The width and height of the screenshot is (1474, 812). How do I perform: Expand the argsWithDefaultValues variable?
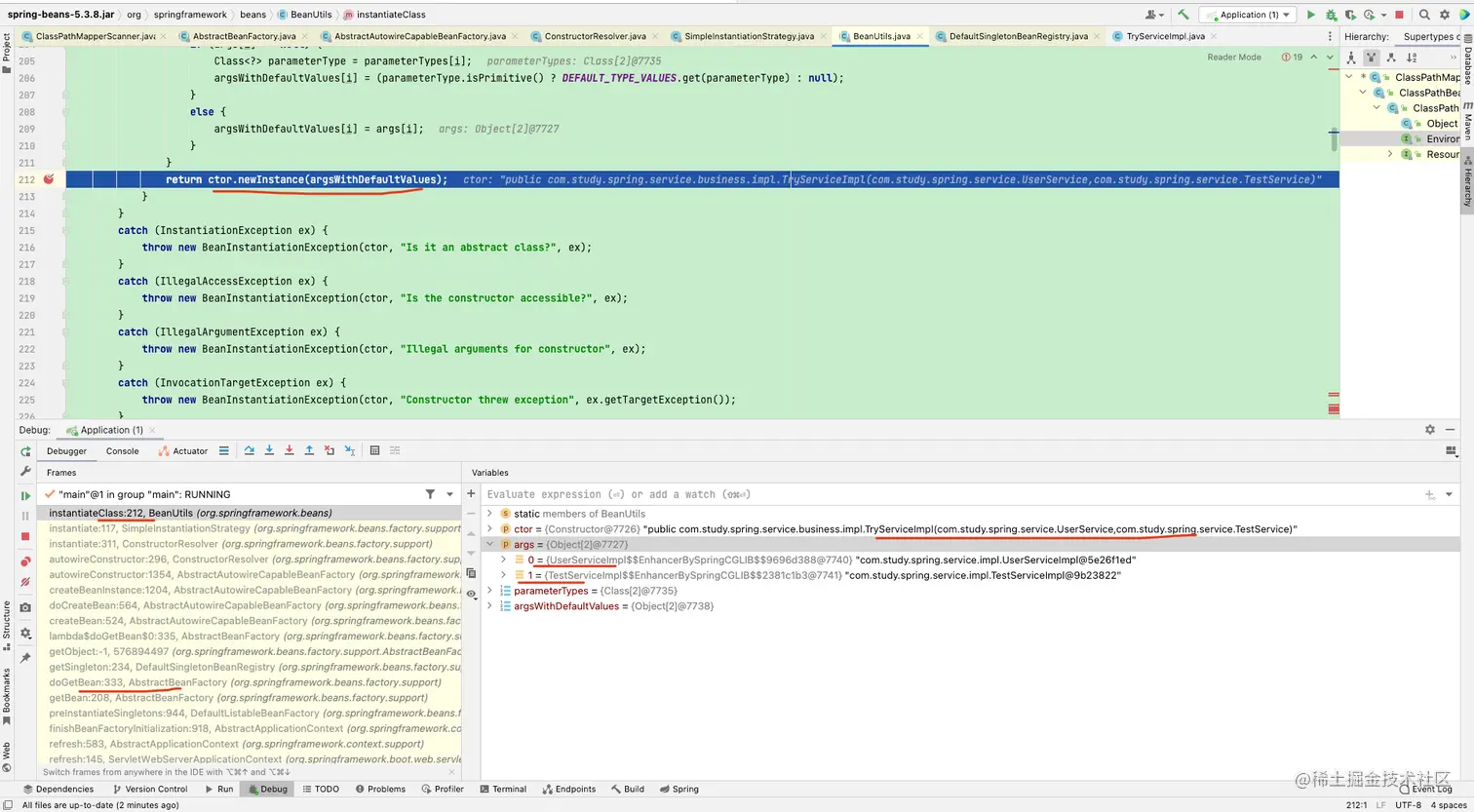click(490, 606)
